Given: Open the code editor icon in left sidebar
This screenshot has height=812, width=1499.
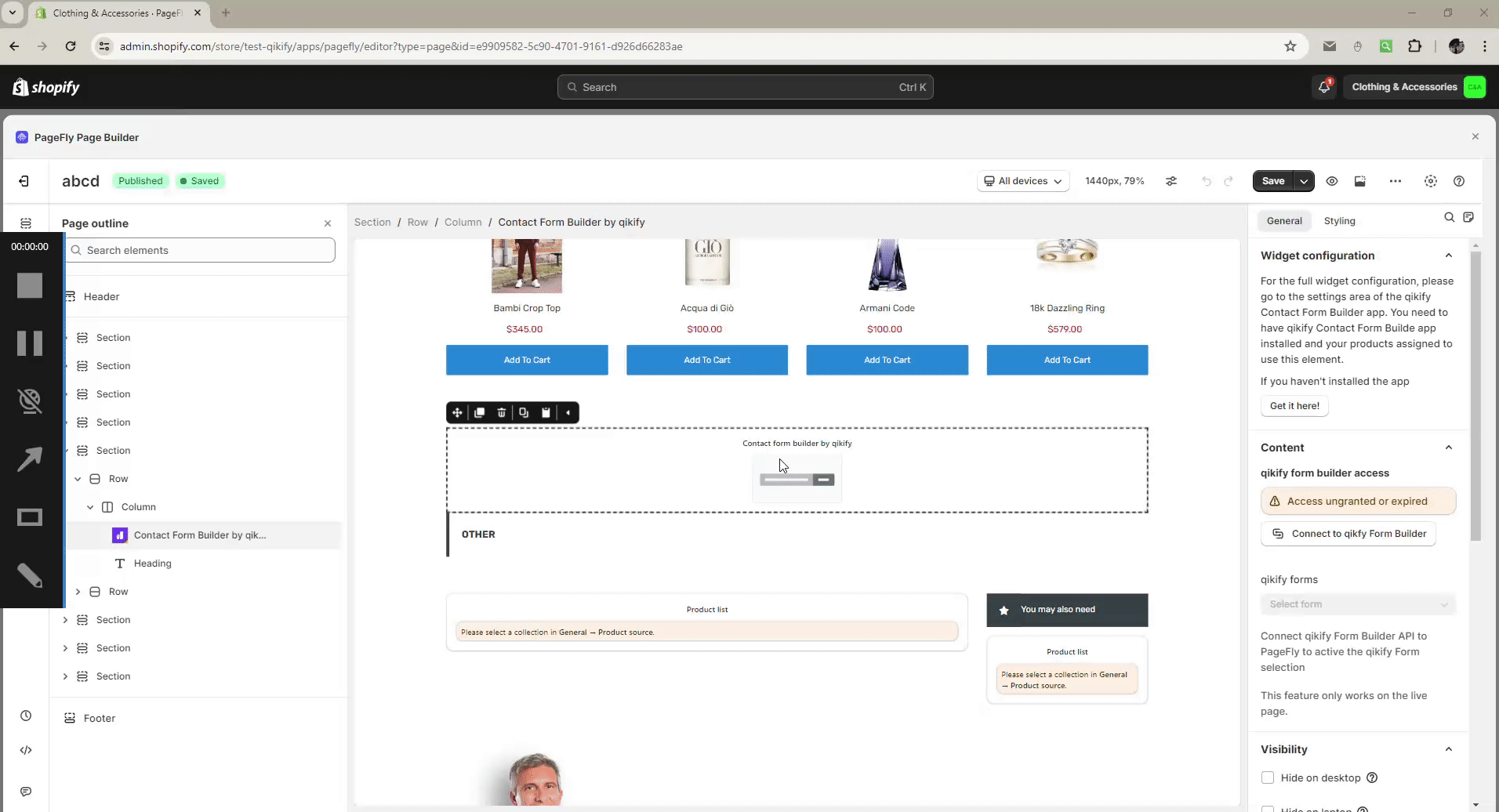Looking at the screenshot, I should pos(26,750).
